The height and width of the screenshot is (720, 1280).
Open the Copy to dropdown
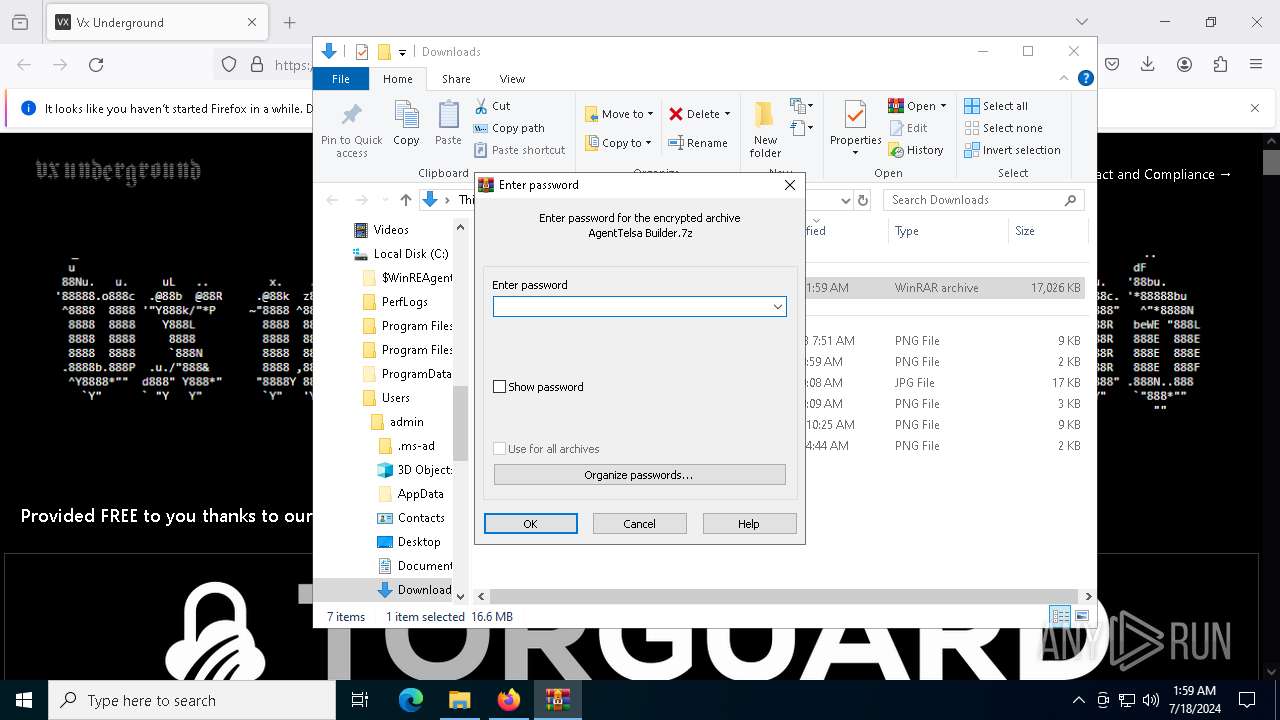point(618,143)
